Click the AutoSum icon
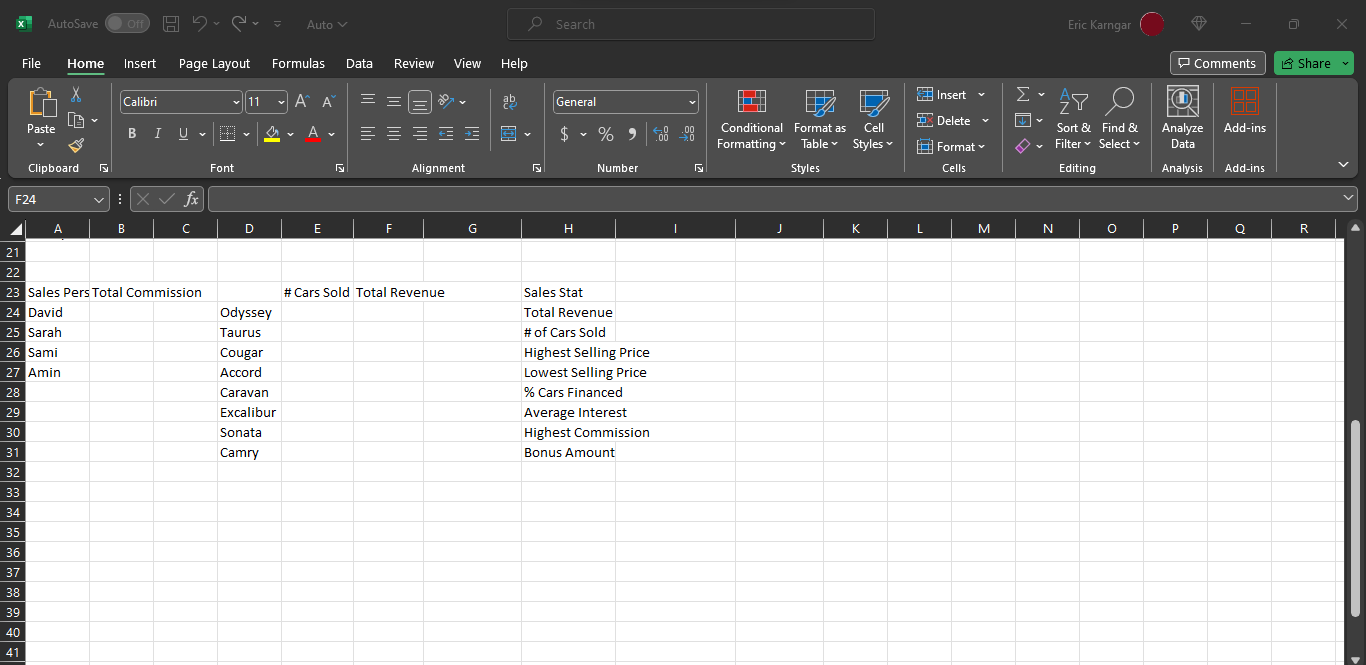This screenshot has width=1366, height=665. click(x=1022, y=94)
